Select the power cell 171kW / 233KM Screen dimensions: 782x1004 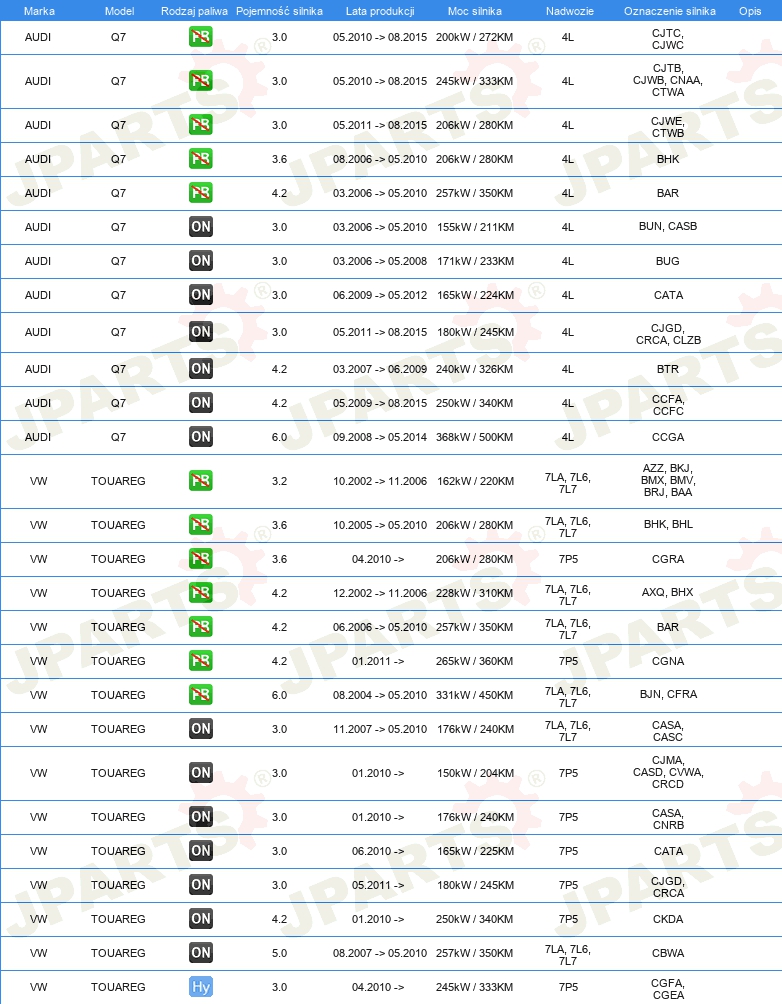(475, 261)
